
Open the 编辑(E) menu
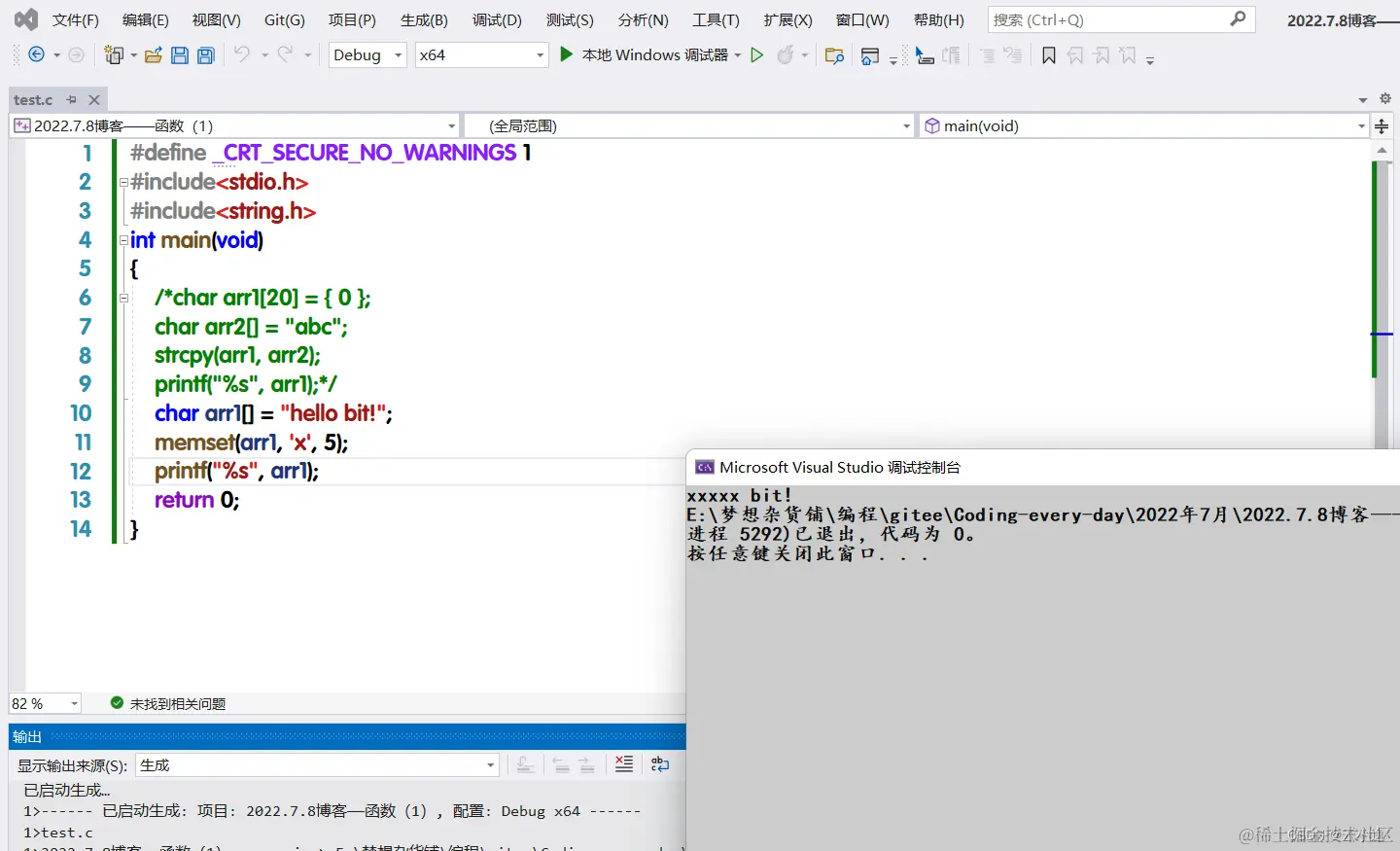[146, 19]
